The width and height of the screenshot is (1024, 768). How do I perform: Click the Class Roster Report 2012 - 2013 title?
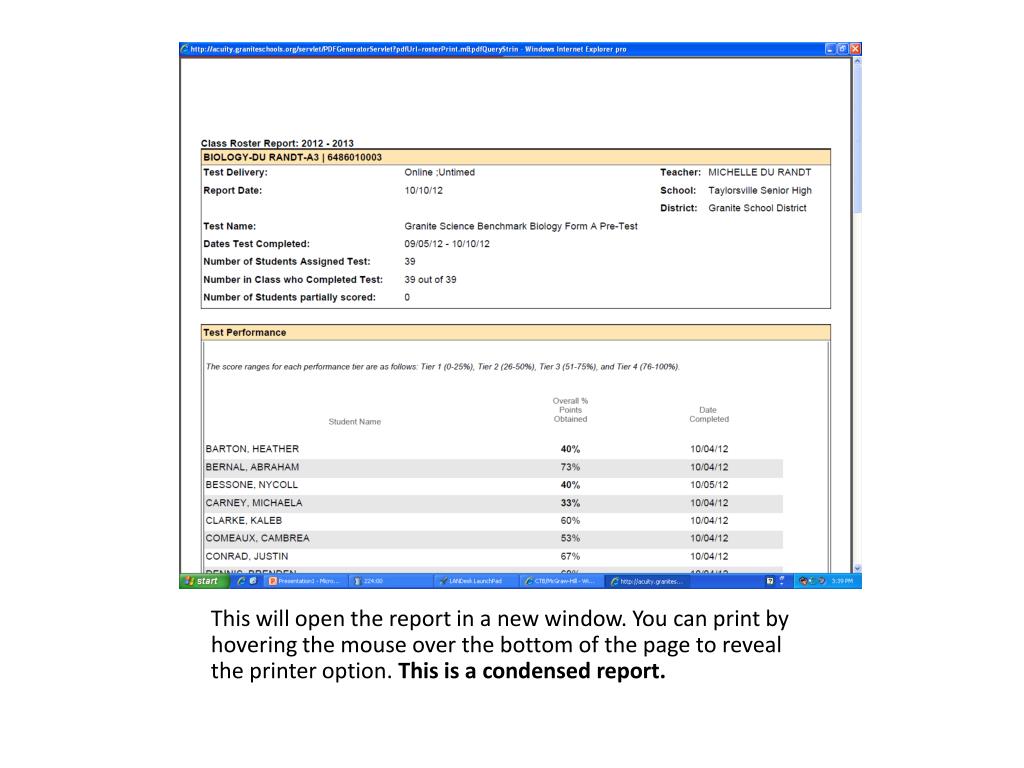(277, 143)
